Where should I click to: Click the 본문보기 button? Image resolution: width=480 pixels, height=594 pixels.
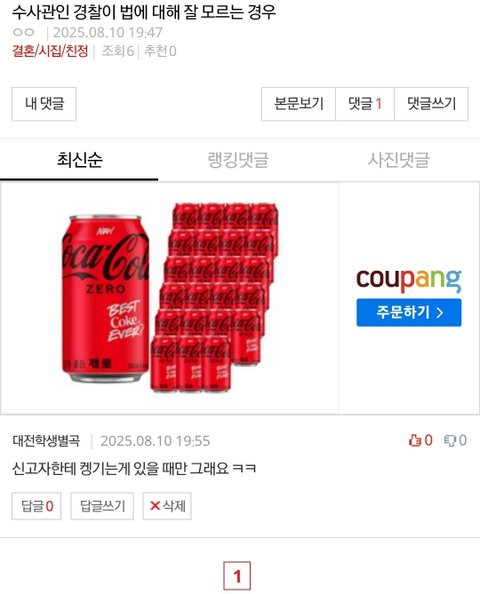tap(299, 104)
